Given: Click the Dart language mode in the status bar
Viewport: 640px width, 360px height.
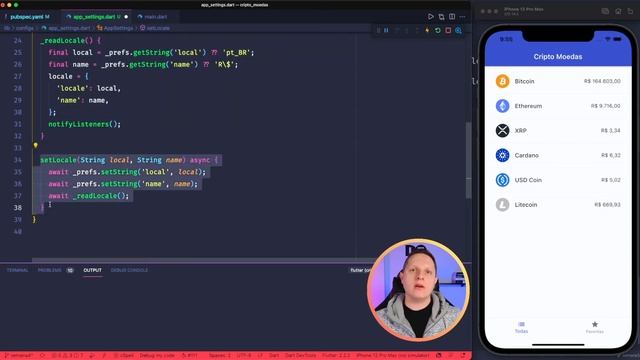Looking at the screenshot, I should [274, 356].
